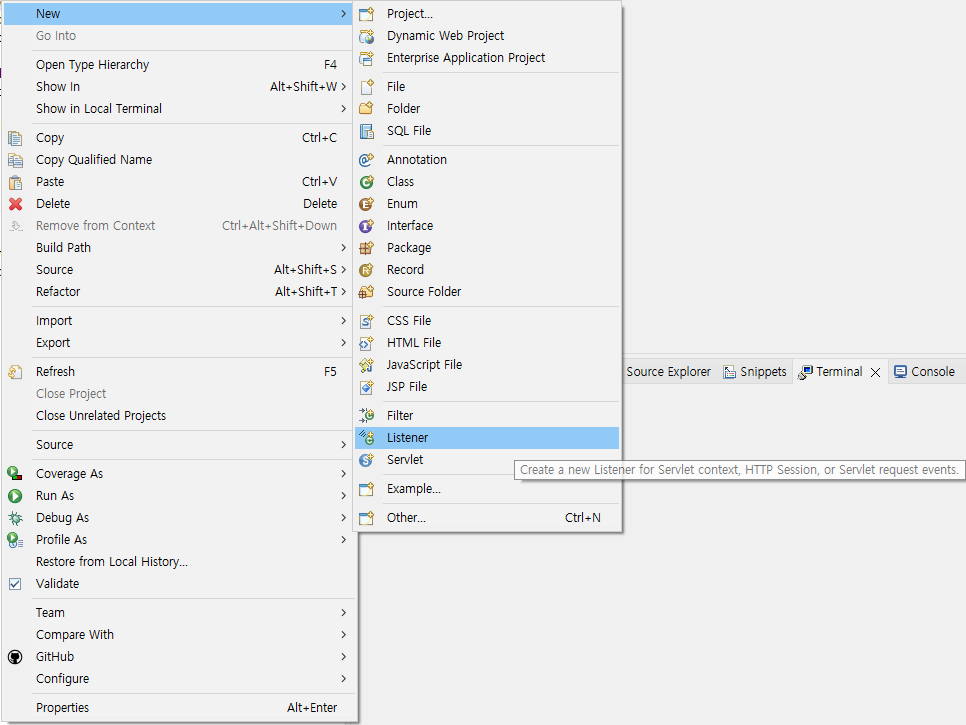Click the Interface icon
Viewport: 966px width, 725px height.
[367, 225]
